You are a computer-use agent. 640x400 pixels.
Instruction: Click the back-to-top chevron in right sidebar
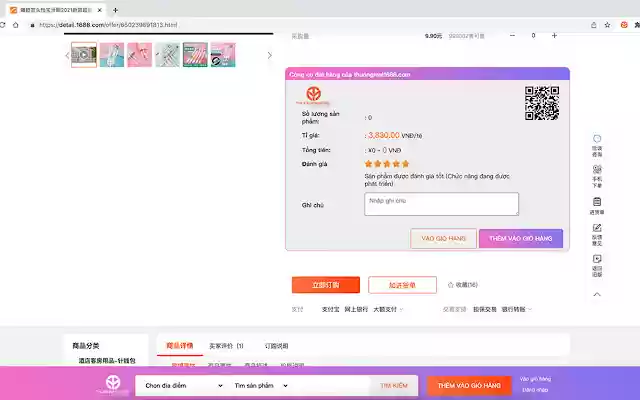(597, 294)
